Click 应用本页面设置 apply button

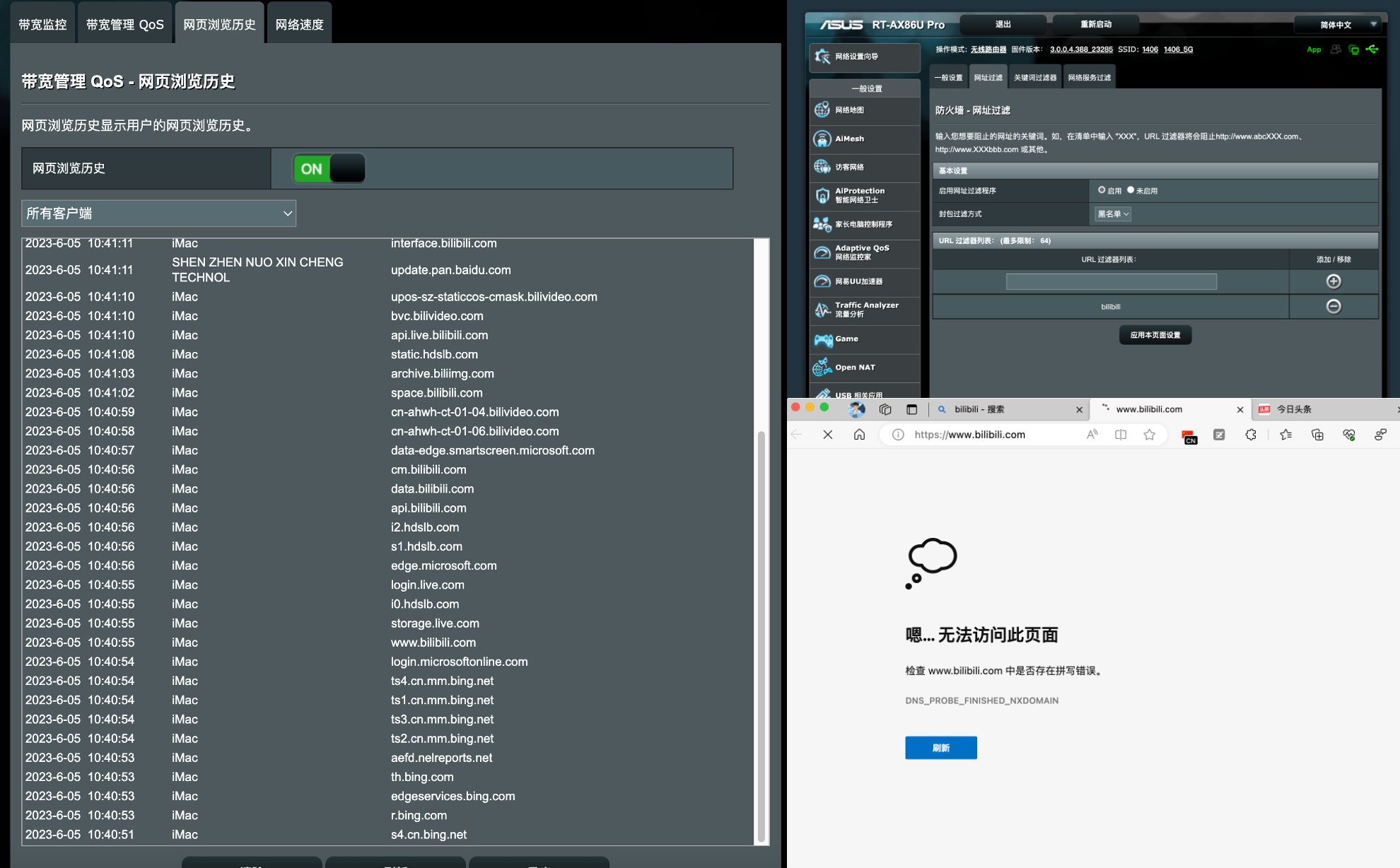point(1155,335)
